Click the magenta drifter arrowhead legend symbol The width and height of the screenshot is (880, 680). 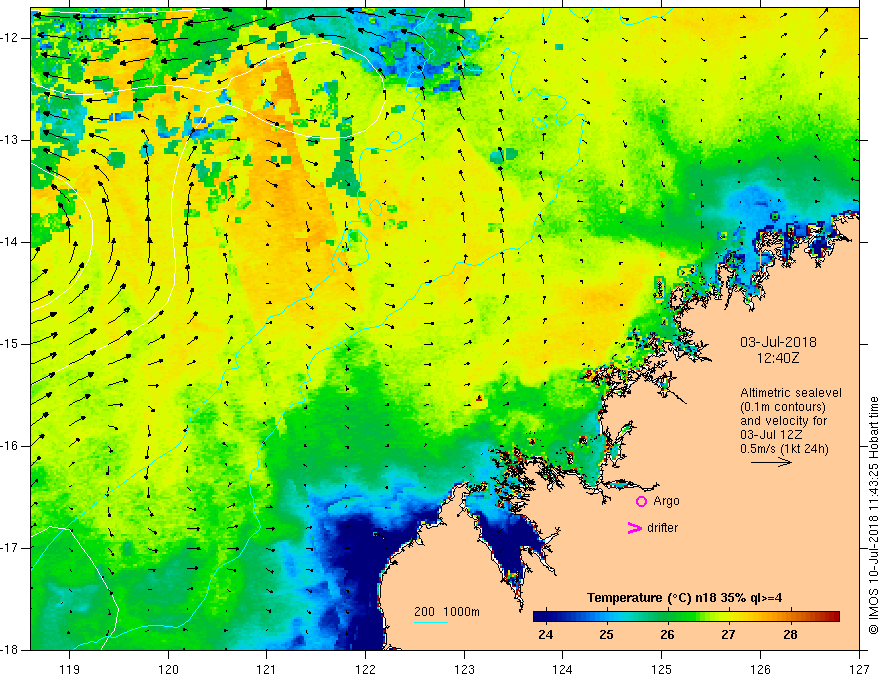(x=634, y=528)
